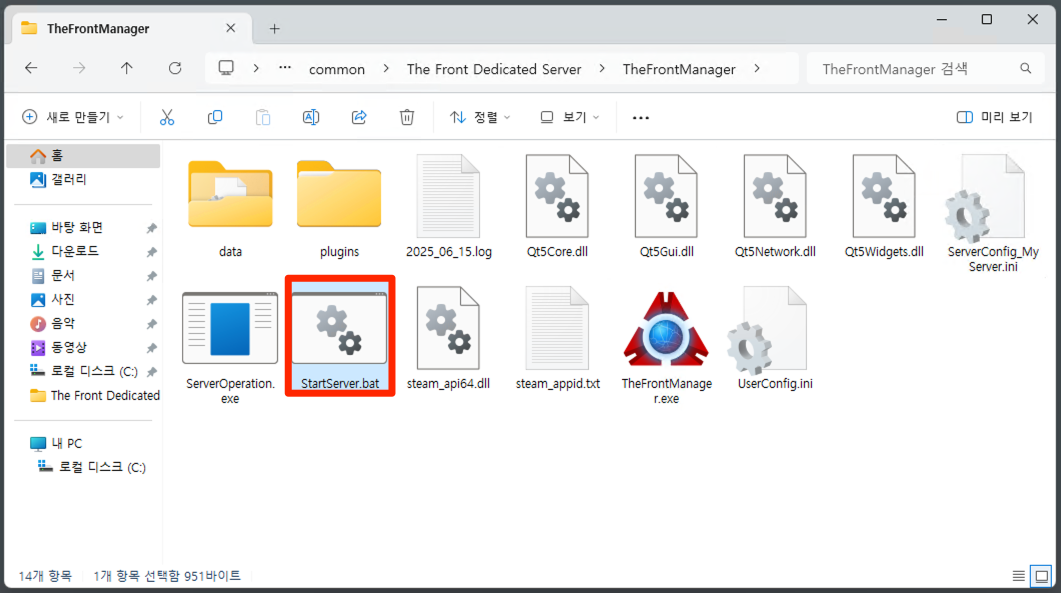This screenshot has height=593, width=1061.
Task: Toggle the 미리 보기 preview pane
Action: pyautogui.click(x=995, y=117)
